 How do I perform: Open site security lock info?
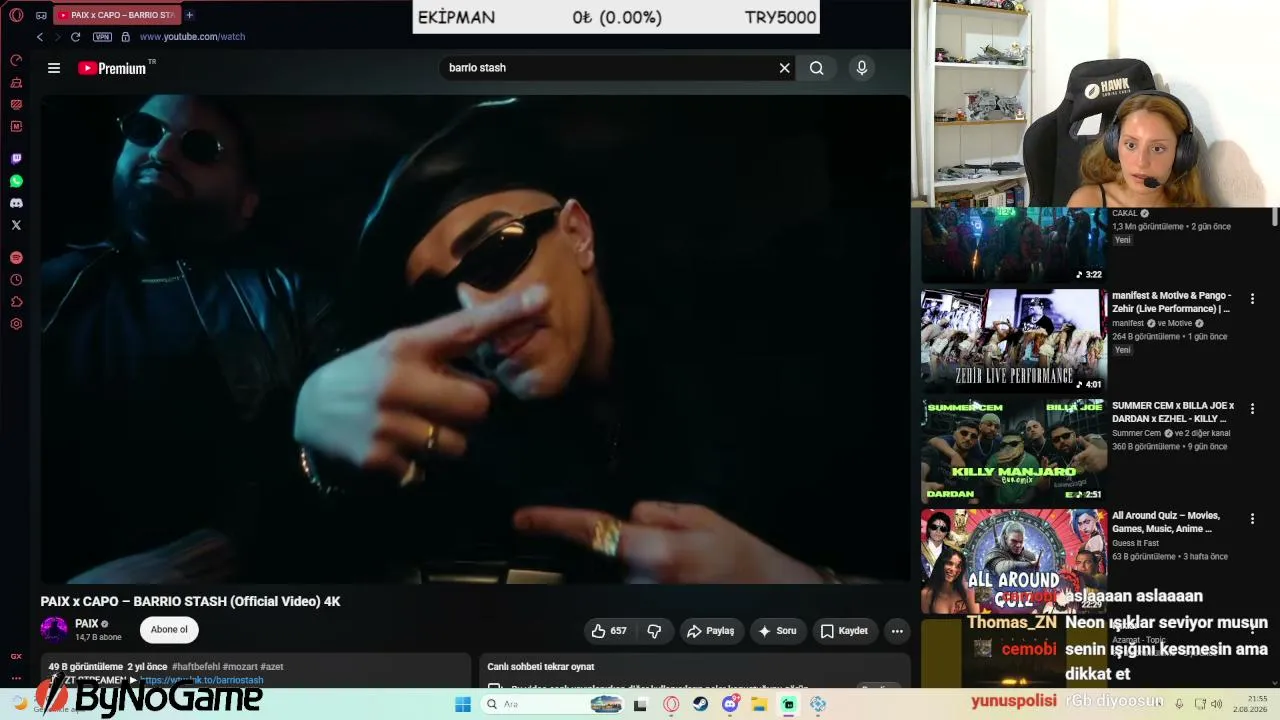click(125, 37)
